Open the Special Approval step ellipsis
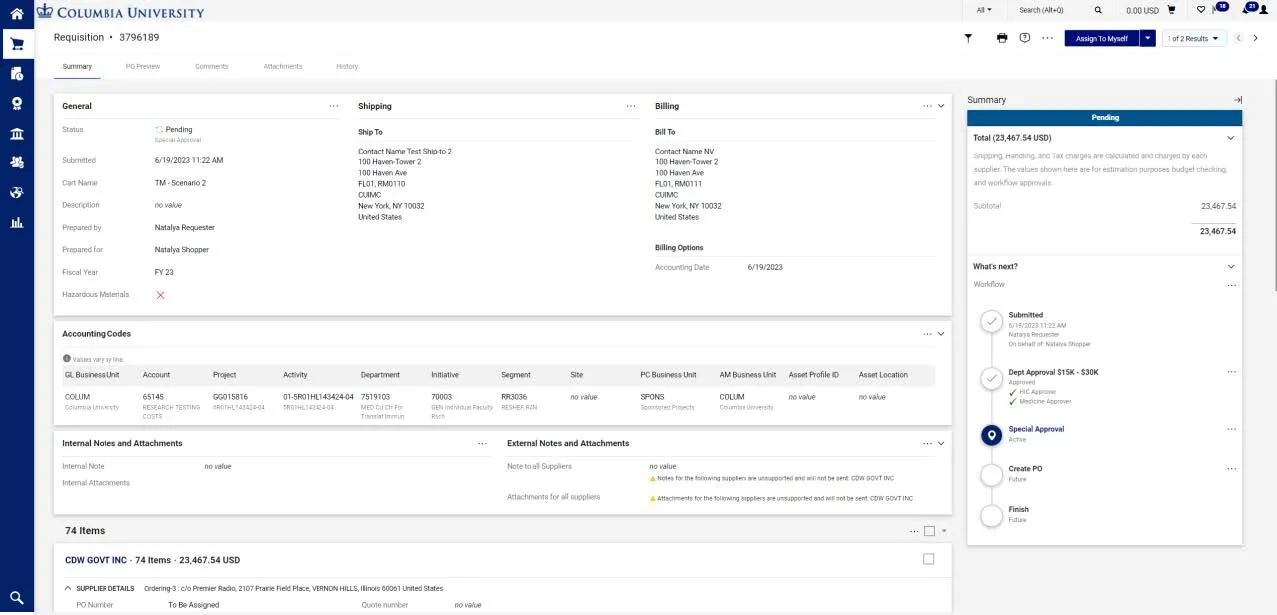1277x615 pixels. 1232,429
